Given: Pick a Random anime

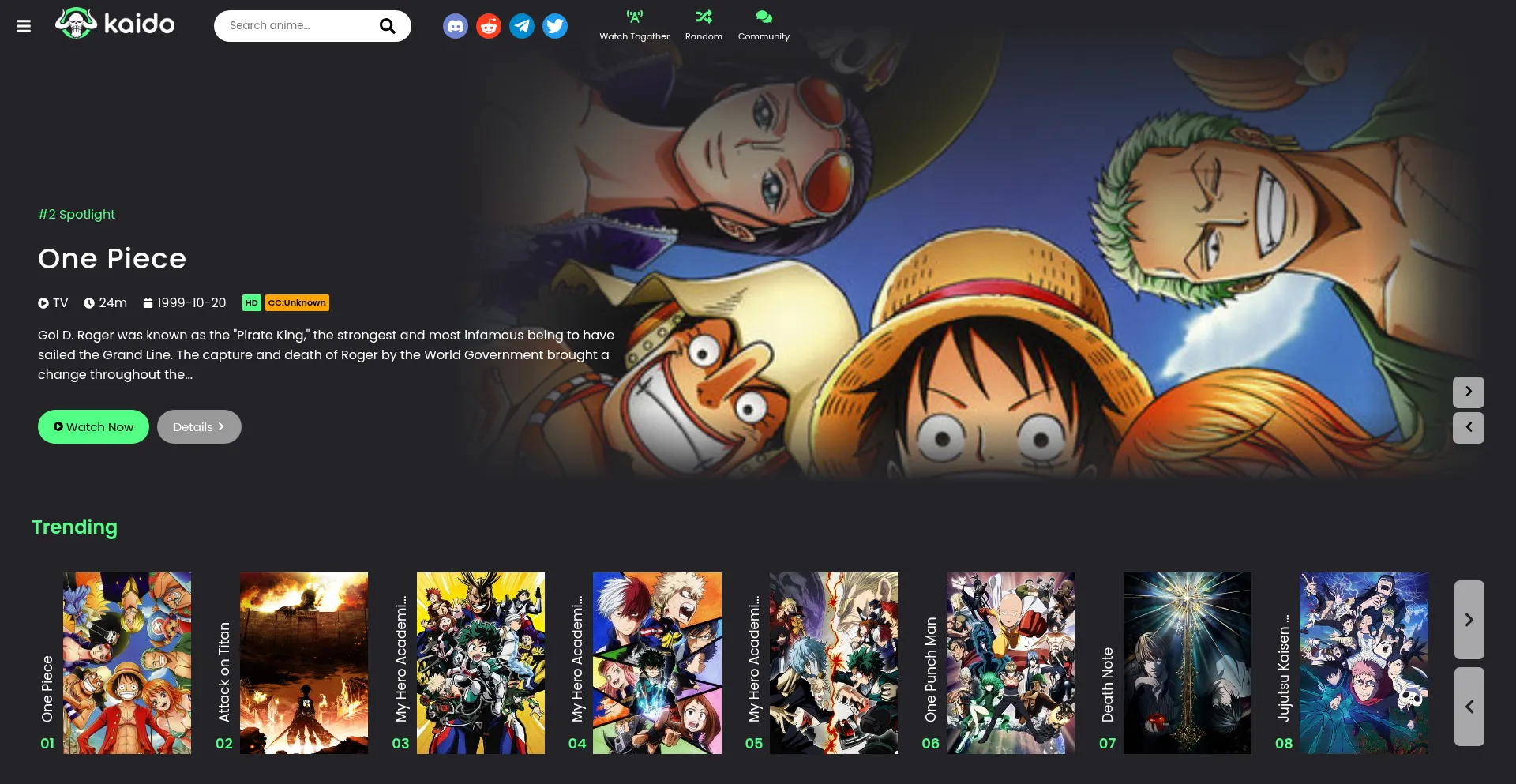Looking at the screenshot, I should click(704, 26).
